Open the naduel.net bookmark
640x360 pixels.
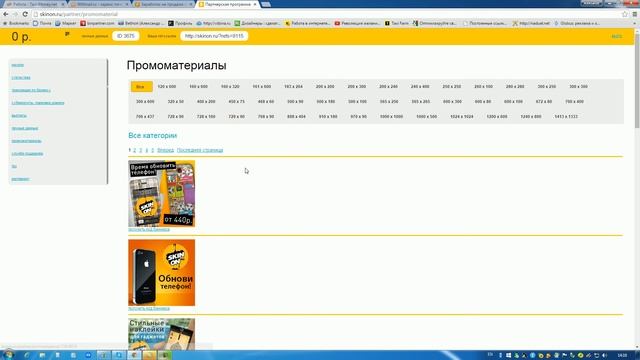531,24
